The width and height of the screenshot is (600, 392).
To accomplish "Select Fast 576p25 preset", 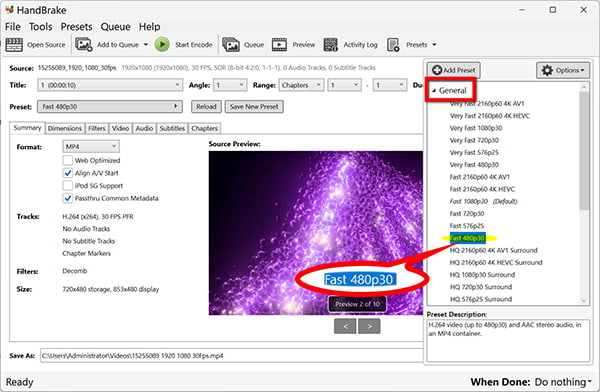I will [466, 226].
